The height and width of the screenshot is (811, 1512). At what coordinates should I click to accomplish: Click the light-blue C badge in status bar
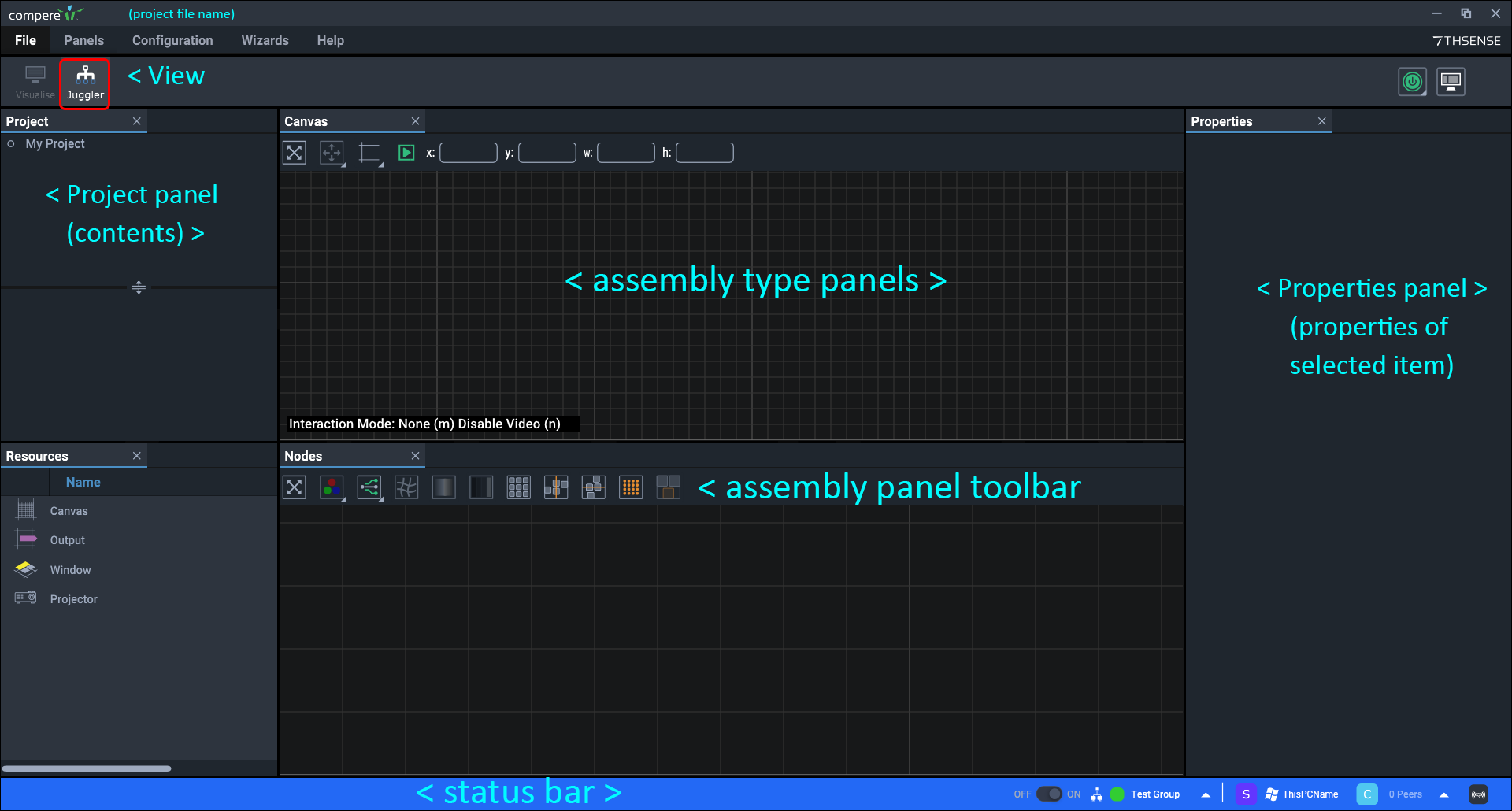click(1367, 794)
